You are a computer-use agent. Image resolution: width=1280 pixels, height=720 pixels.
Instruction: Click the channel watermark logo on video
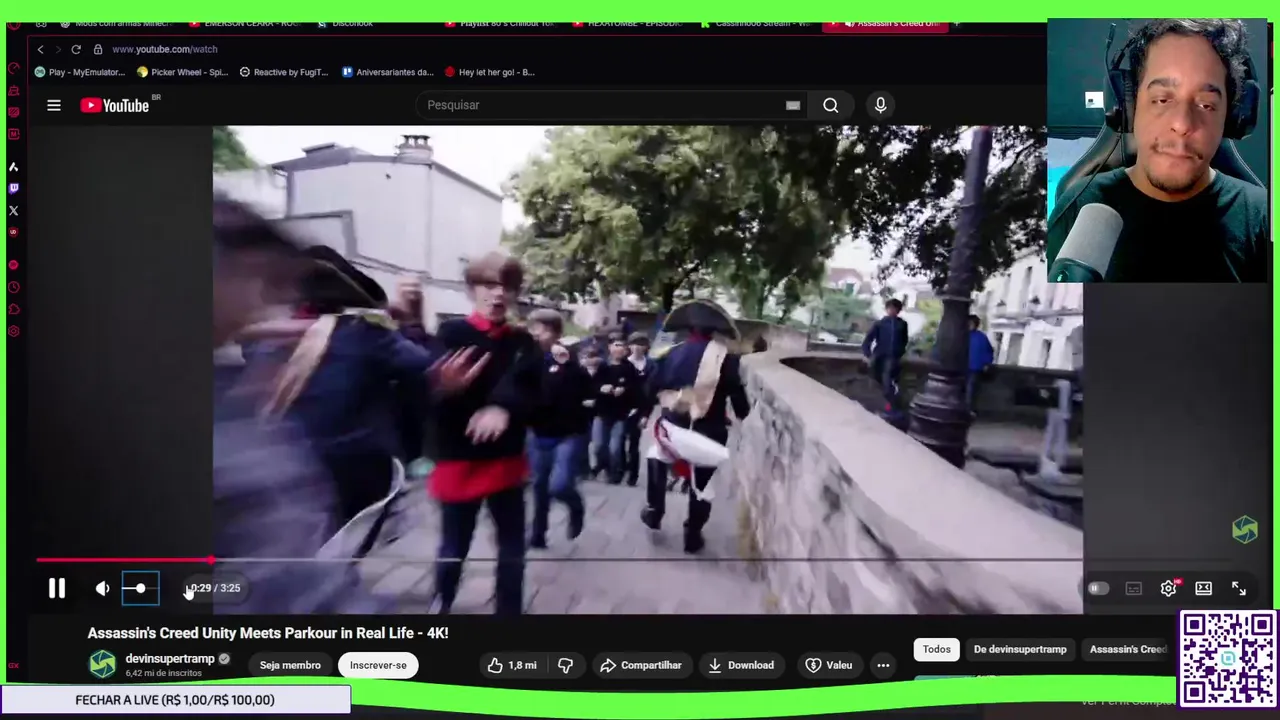point(1245,529)
